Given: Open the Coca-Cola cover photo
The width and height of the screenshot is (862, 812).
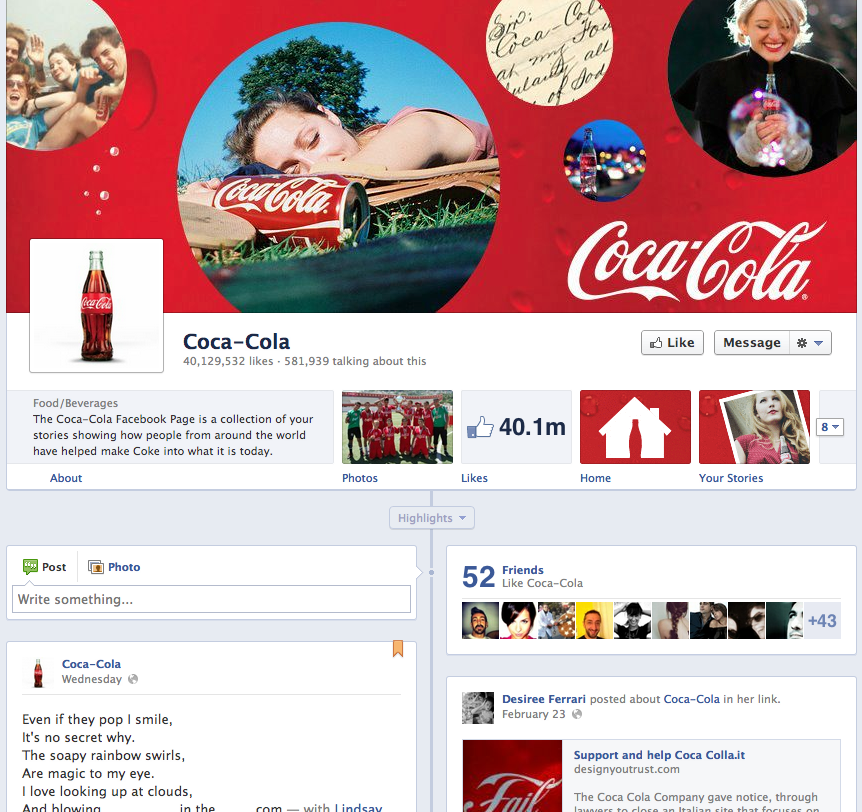Looking at the screenshot, I should pos(431,156).
